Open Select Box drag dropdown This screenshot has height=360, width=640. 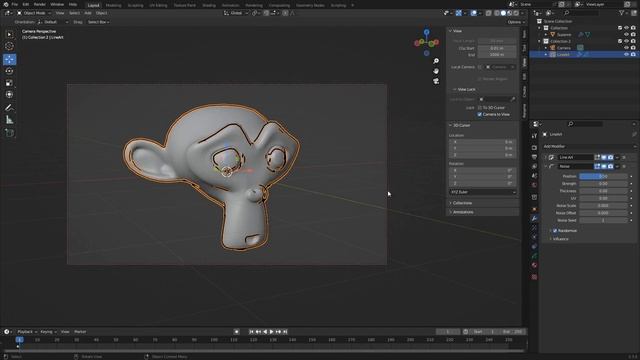coord(98,22)
